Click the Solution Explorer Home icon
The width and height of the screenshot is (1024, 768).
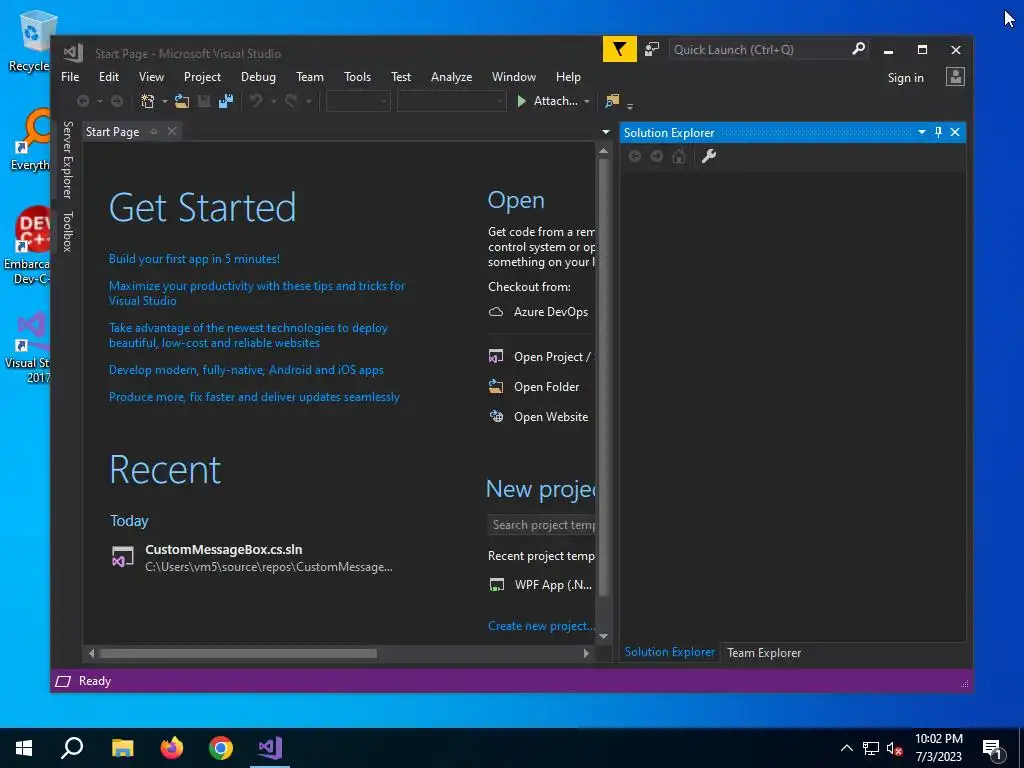(x=679, y=156)
